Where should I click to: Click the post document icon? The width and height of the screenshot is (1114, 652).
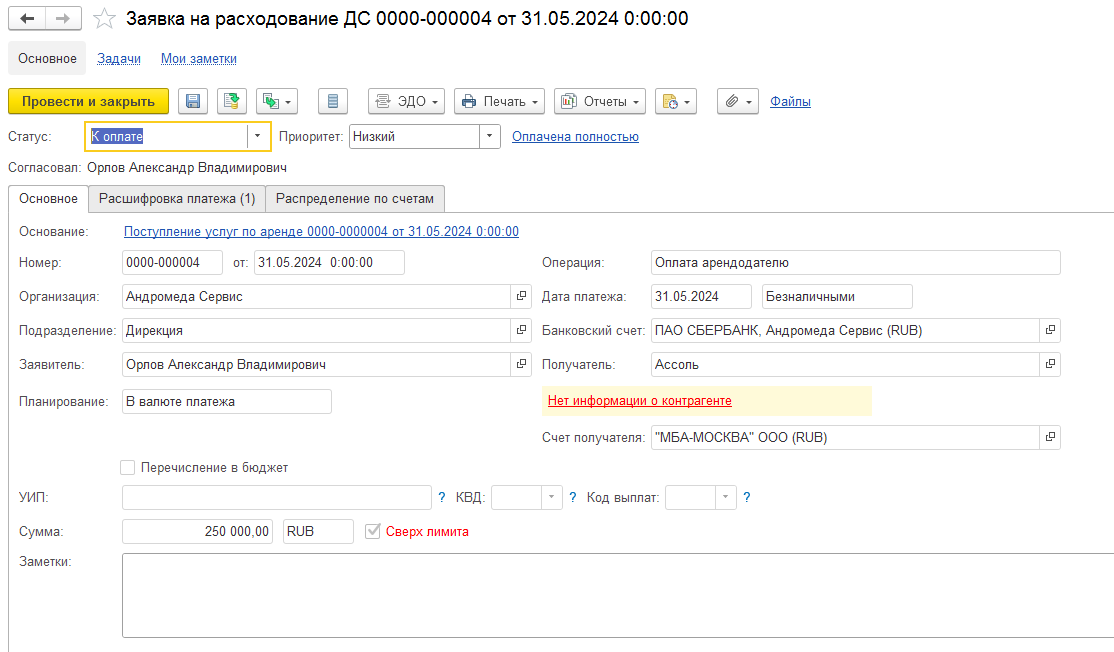point(232,101)
